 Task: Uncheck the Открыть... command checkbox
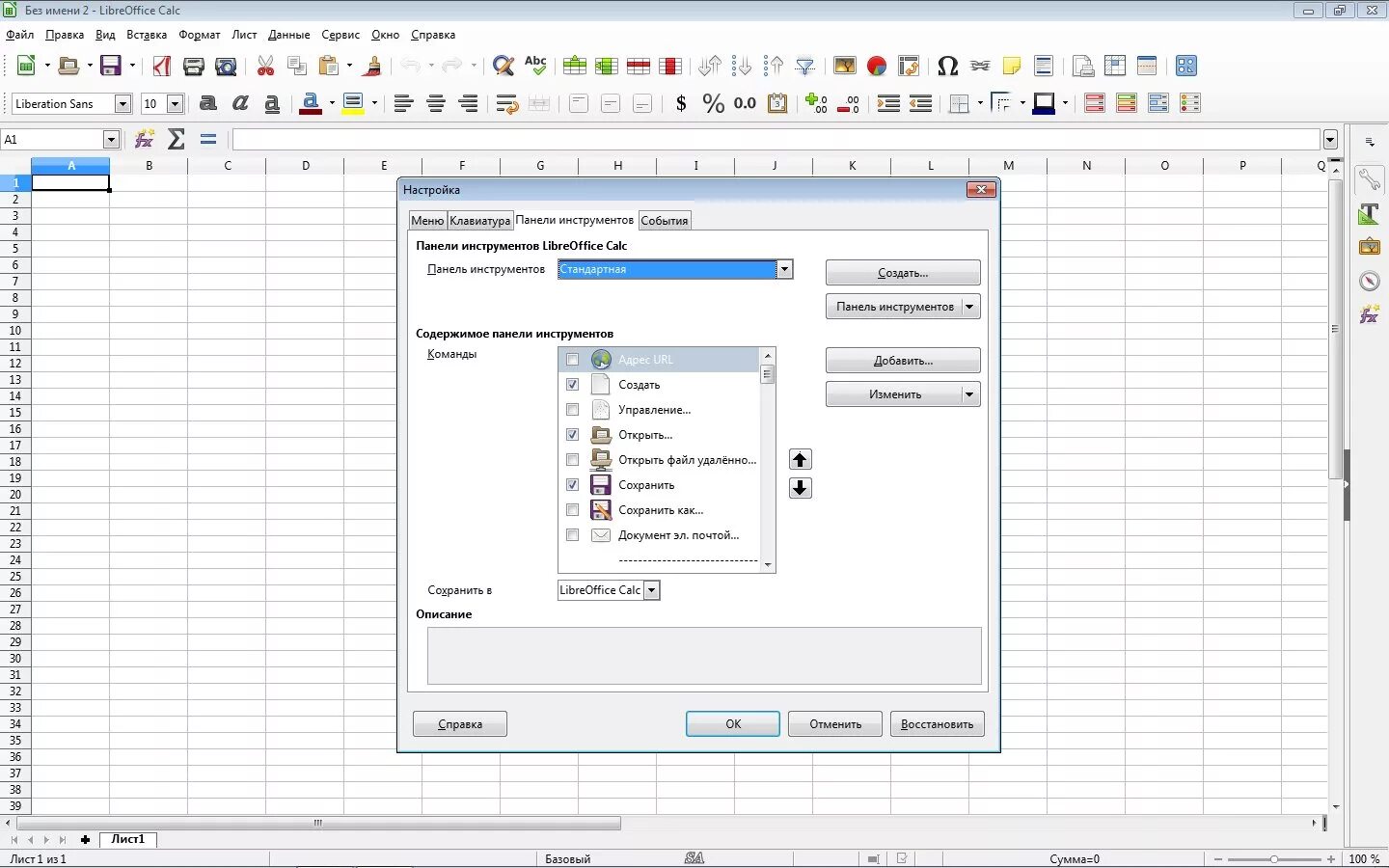point(572,434)
